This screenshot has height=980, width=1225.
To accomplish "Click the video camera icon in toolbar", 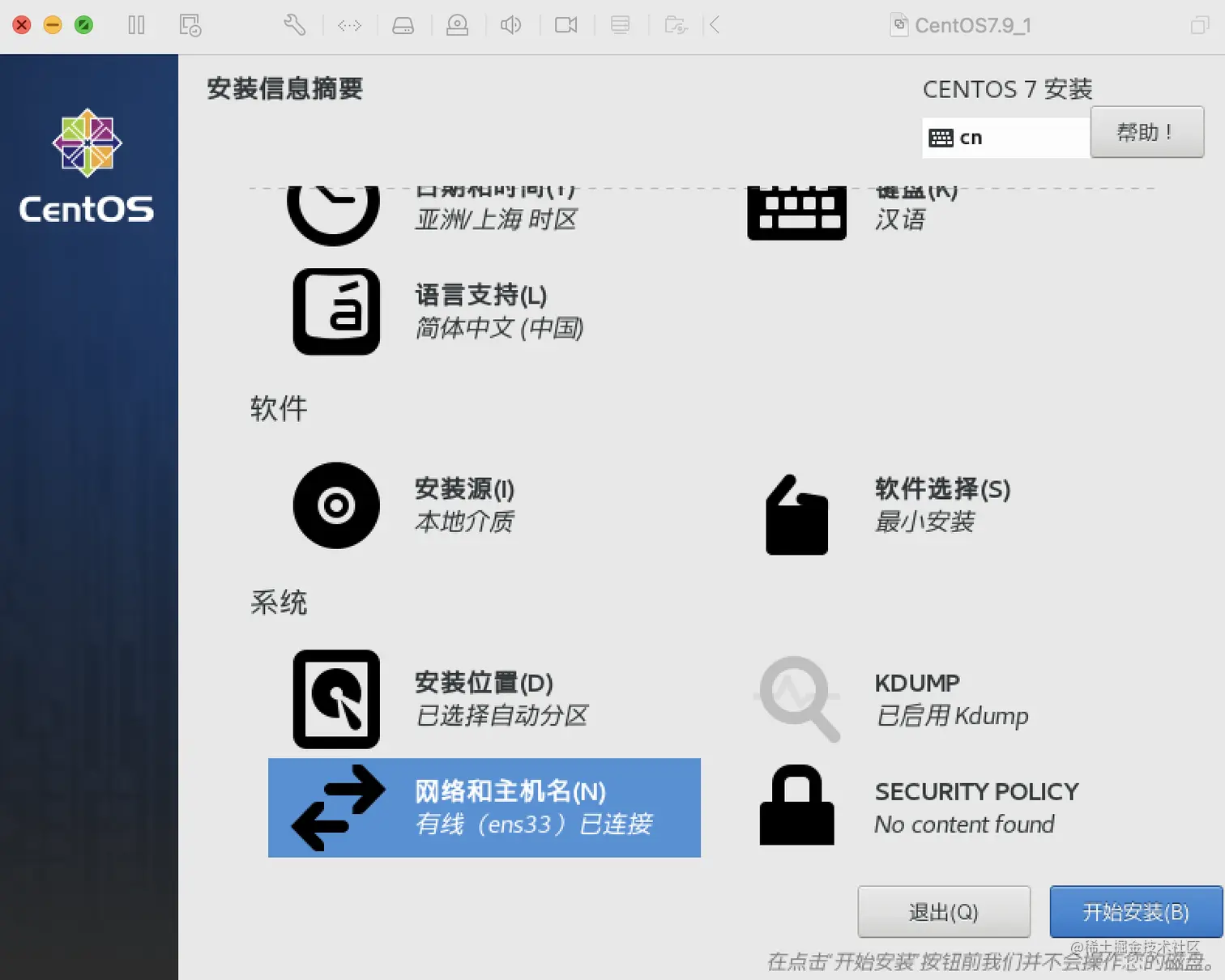I will (x=566, y=26).
